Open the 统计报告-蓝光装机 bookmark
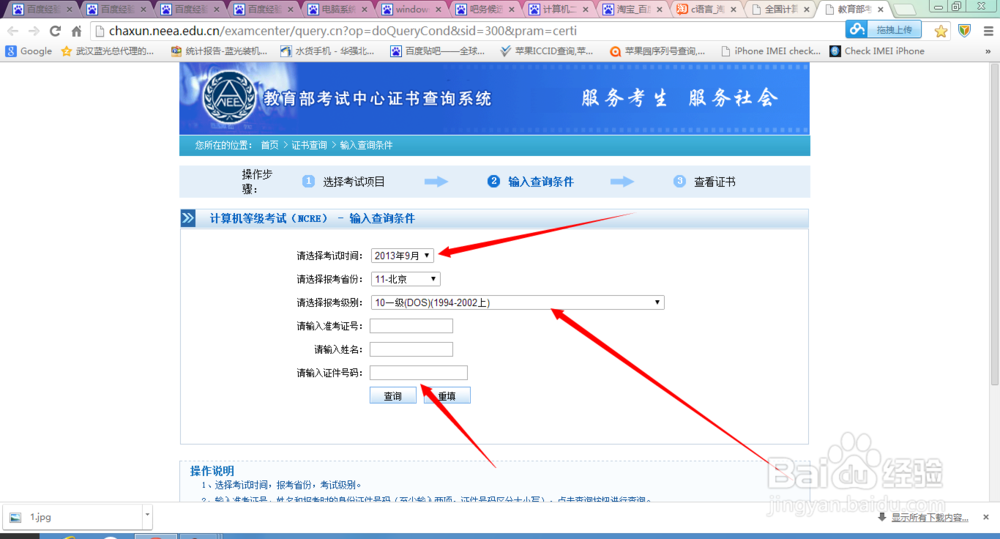This screenshot has width=1000, height=539. tap(219, 51)
